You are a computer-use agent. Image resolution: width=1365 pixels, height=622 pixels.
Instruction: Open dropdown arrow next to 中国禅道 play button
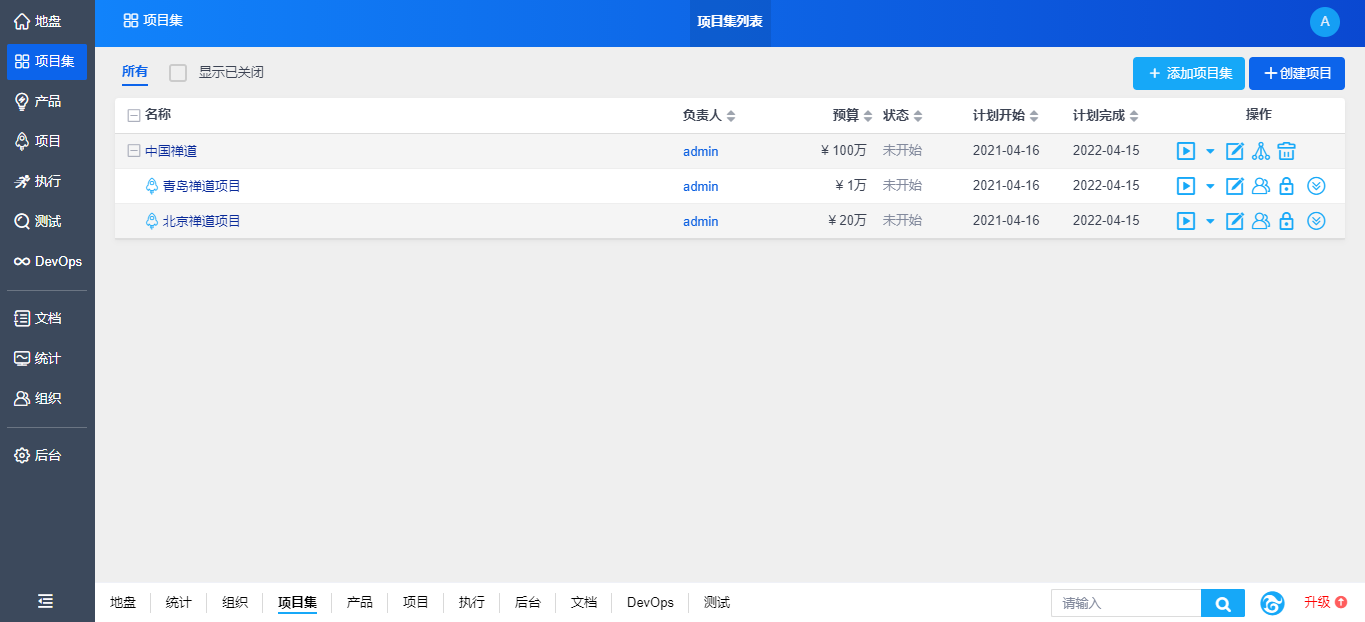click(x=1210, y=152)
